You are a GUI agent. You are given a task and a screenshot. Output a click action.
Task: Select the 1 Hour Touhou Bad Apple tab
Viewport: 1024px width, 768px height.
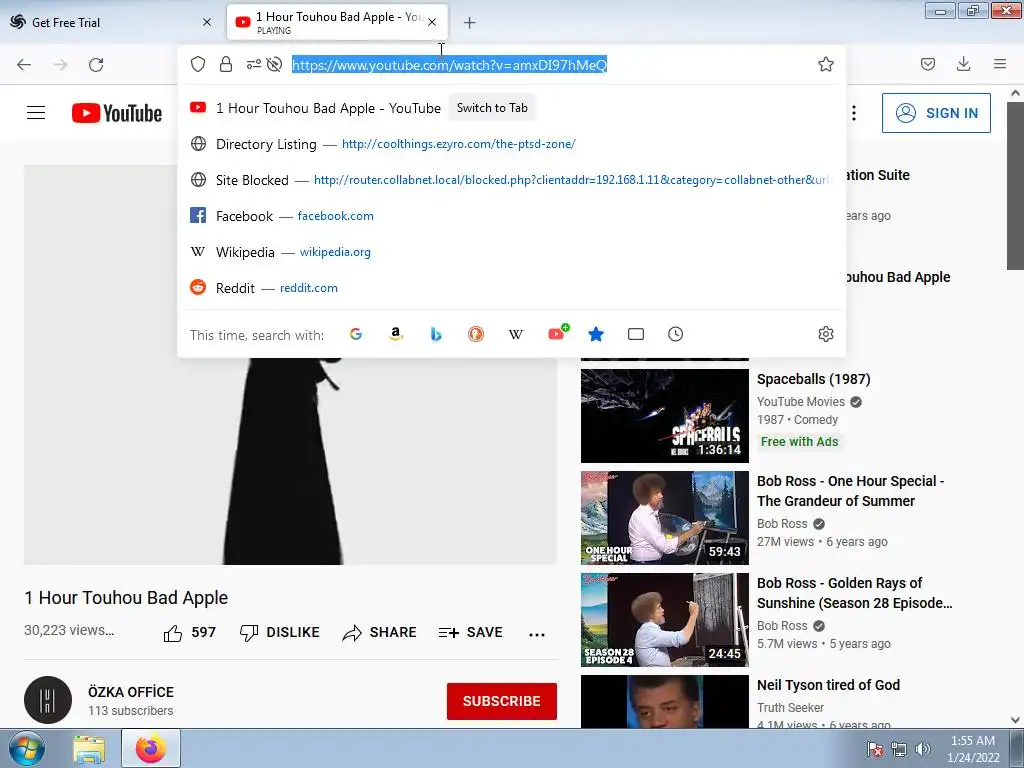(x=338, y=22)
